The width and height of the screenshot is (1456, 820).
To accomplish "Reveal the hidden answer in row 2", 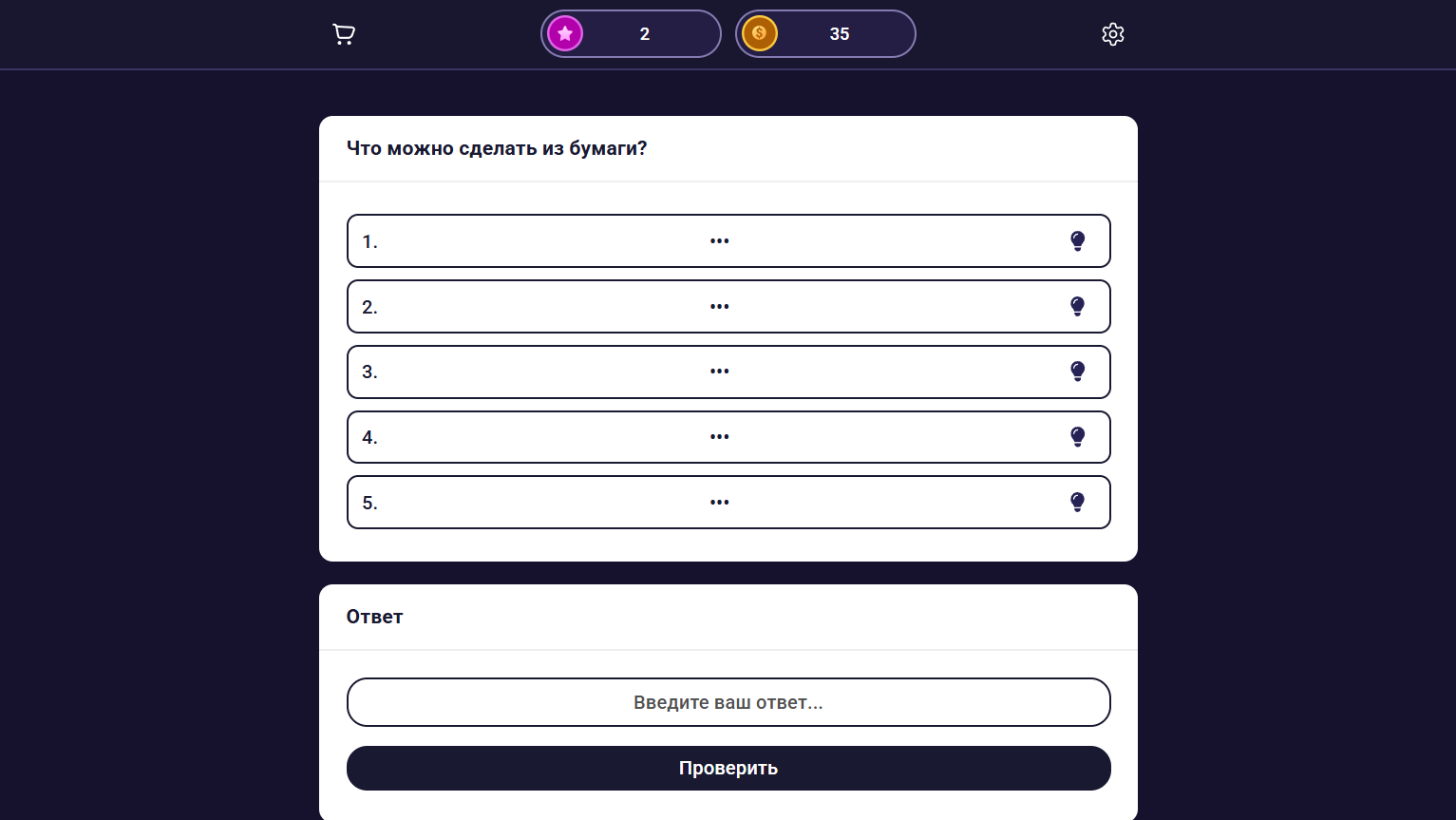I will pyautogui.click(x=719, y=306).
